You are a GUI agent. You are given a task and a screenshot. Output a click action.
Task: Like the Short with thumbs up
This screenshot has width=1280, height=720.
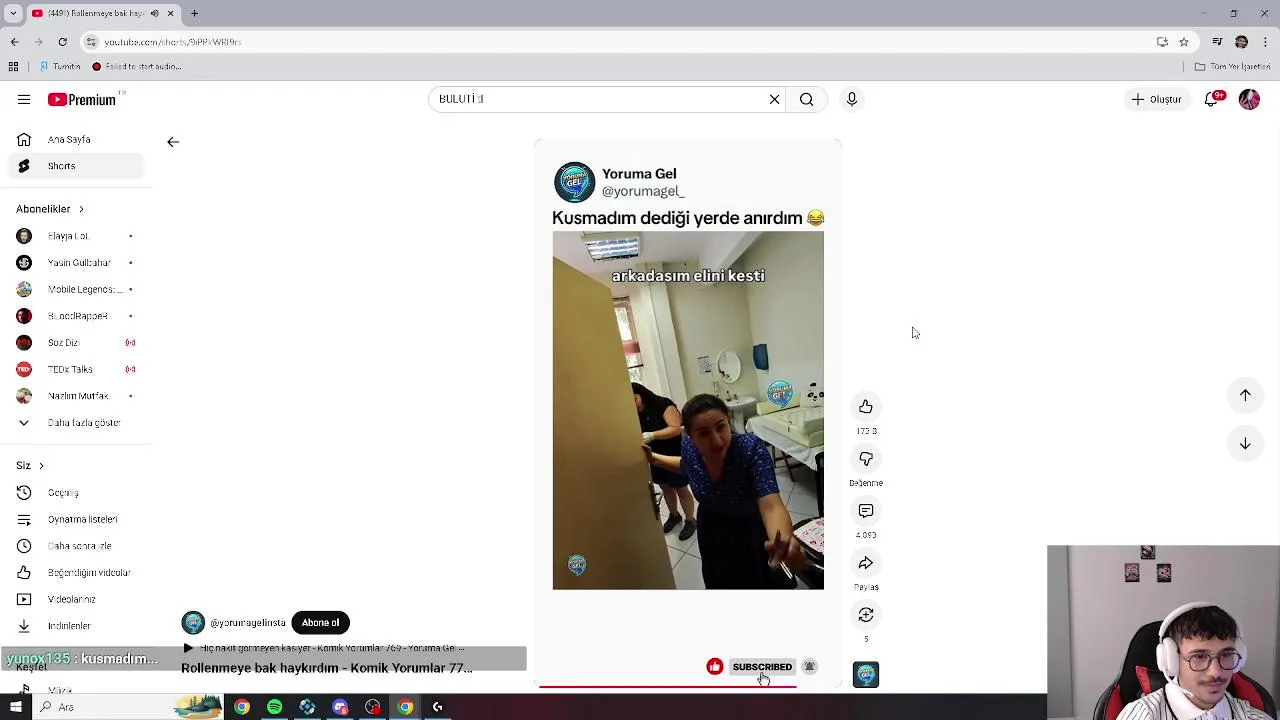pyautogui.click(x=866, y=406)
